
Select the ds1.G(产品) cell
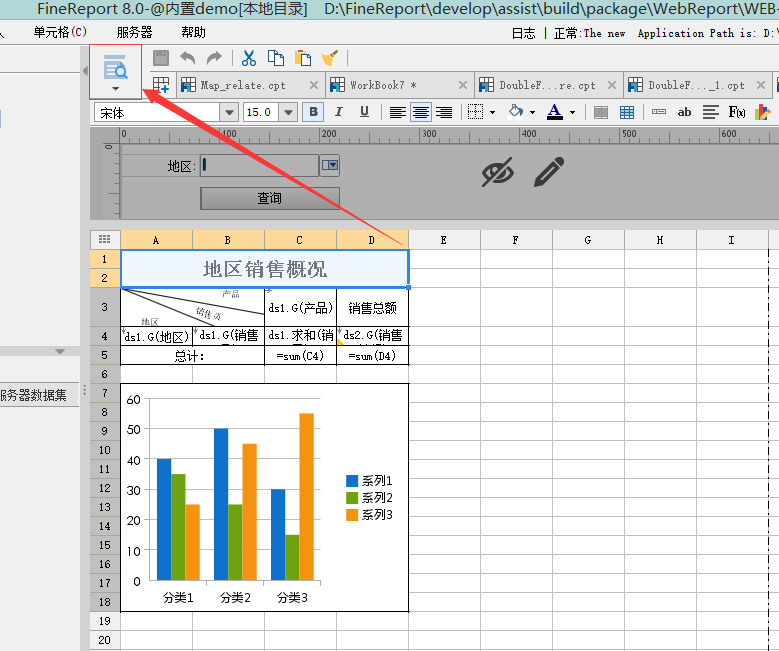tap(300, 308)
